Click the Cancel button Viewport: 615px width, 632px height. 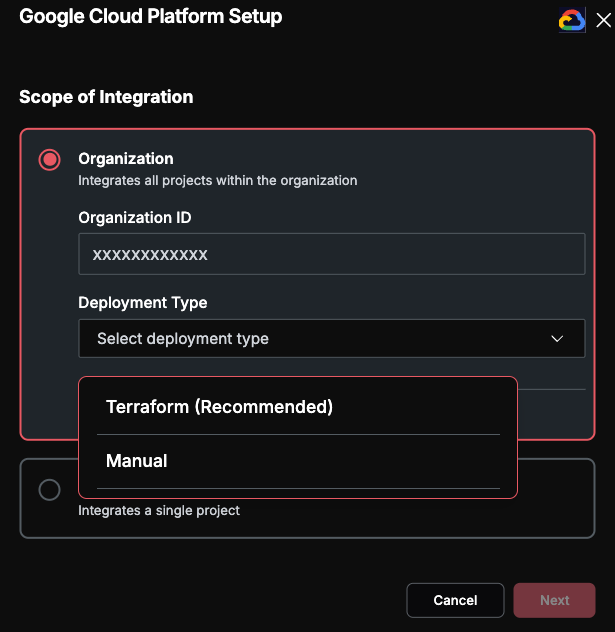(x=455, y=600)
